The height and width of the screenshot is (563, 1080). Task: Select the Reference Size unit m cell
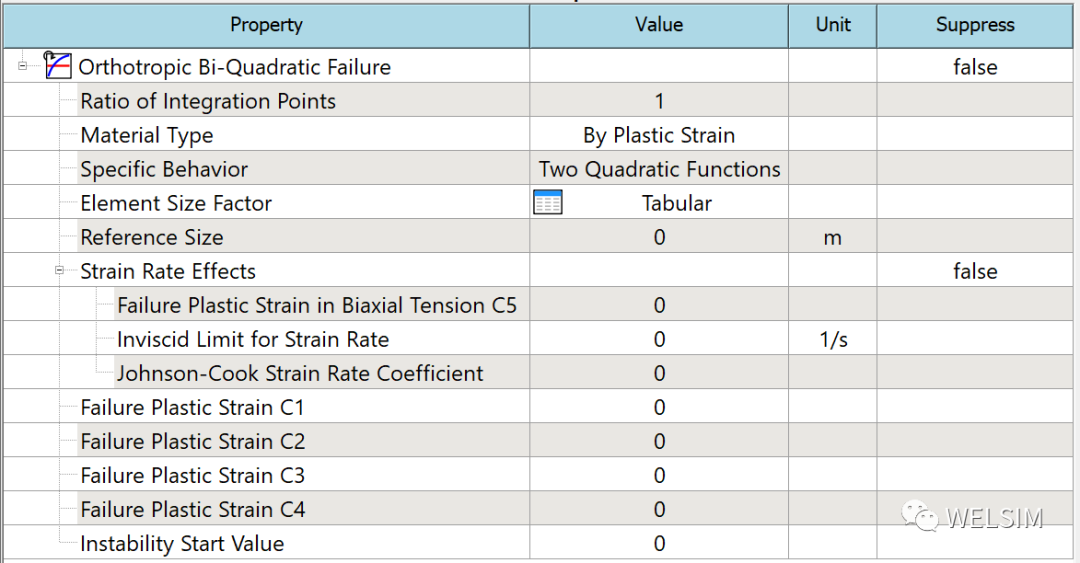pos(833,237)
